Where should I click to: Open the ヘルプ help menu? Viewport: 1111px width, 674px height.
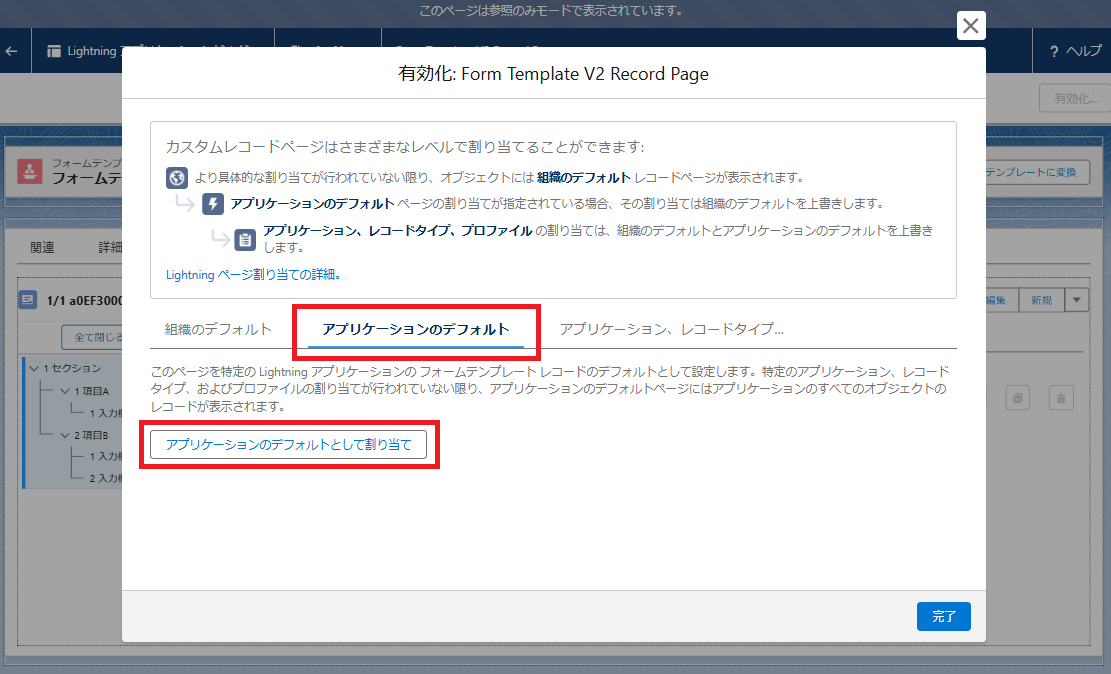[x=1076, y=51]
